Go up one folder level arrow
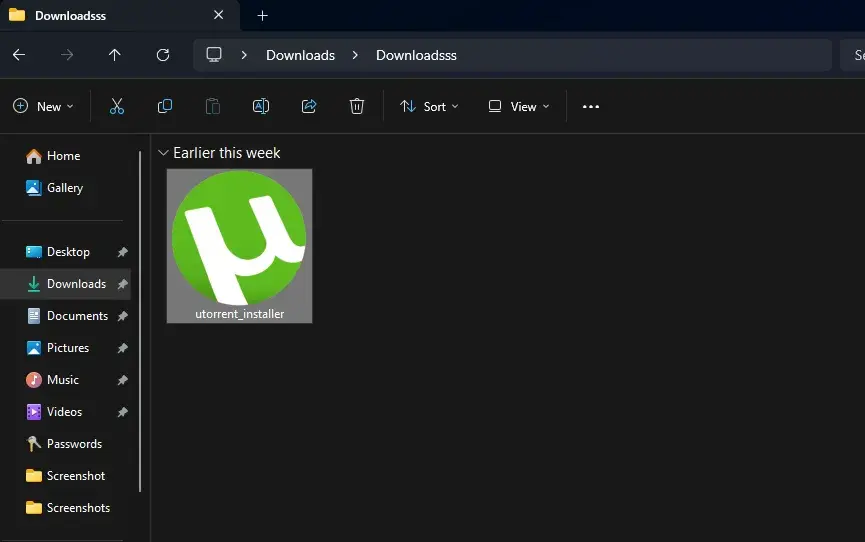The image size is (865, 542). (115, 55)
